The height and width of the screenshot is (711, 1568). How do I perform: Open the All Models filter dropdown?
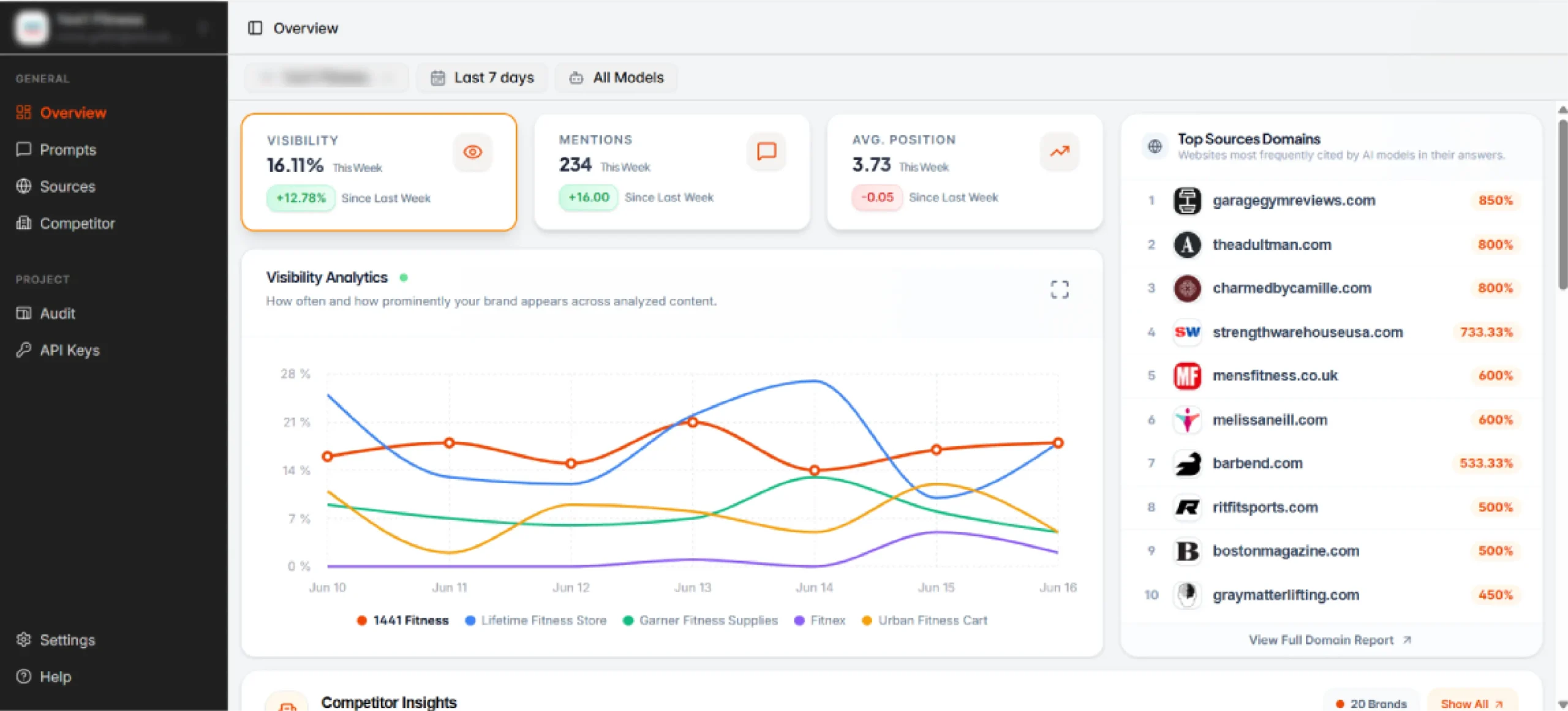pyautogui.click(x=616, y=78)
